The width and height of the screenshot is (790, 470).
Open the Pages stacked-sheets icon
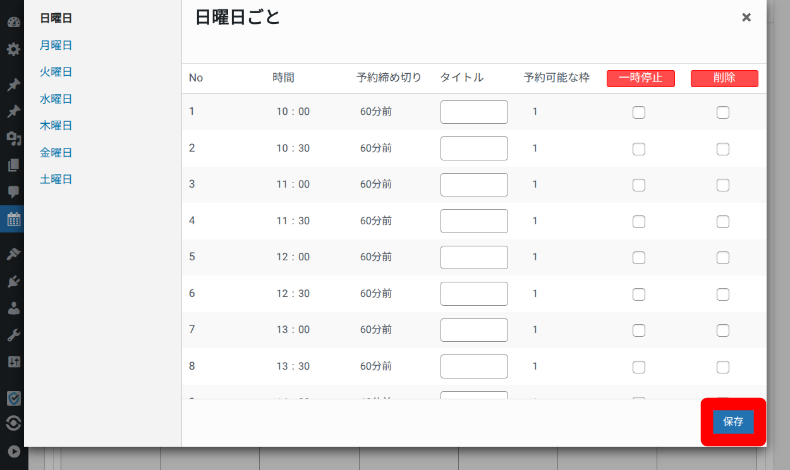point(14,165)
